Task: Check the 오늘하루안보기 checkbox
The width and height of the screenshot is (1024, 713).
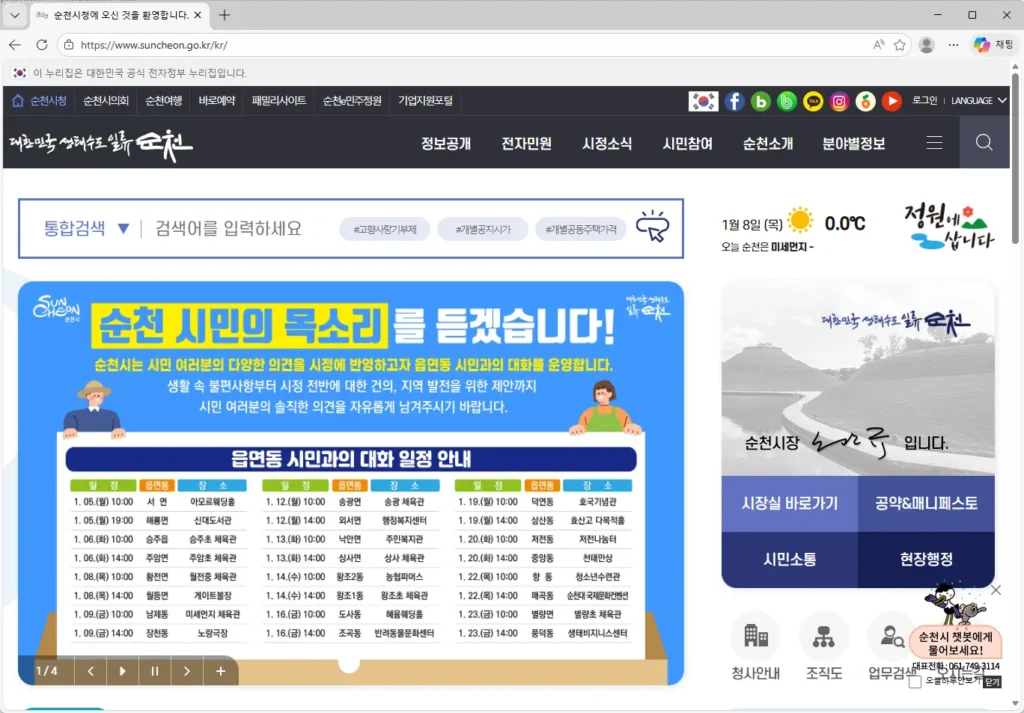Action: (914, 682)
